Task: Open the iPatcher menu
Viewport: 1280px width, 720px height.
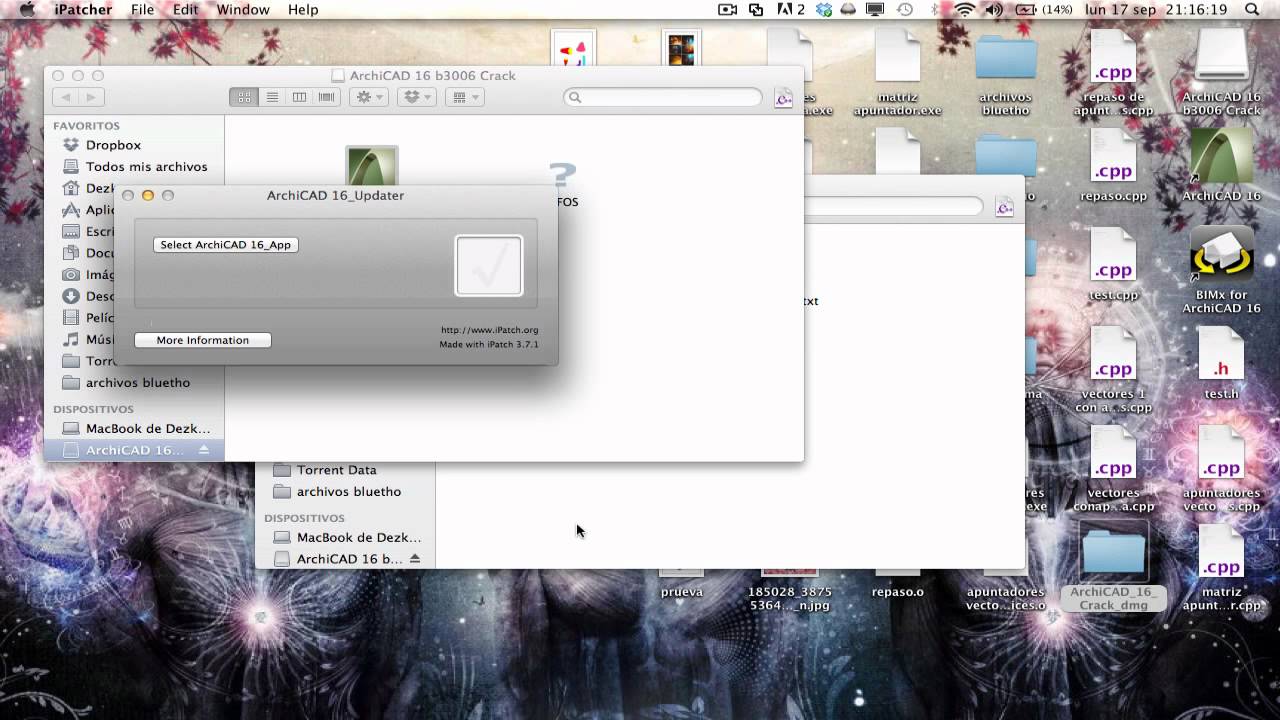Action: point(83,10)
